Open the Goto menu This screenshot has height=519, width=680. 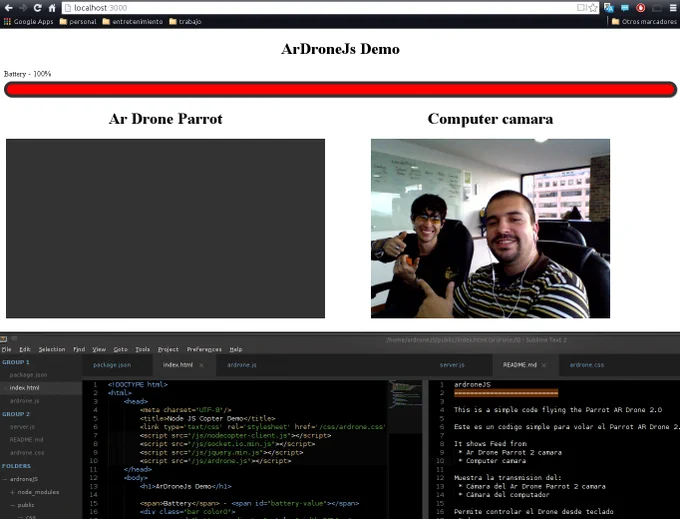121,349
